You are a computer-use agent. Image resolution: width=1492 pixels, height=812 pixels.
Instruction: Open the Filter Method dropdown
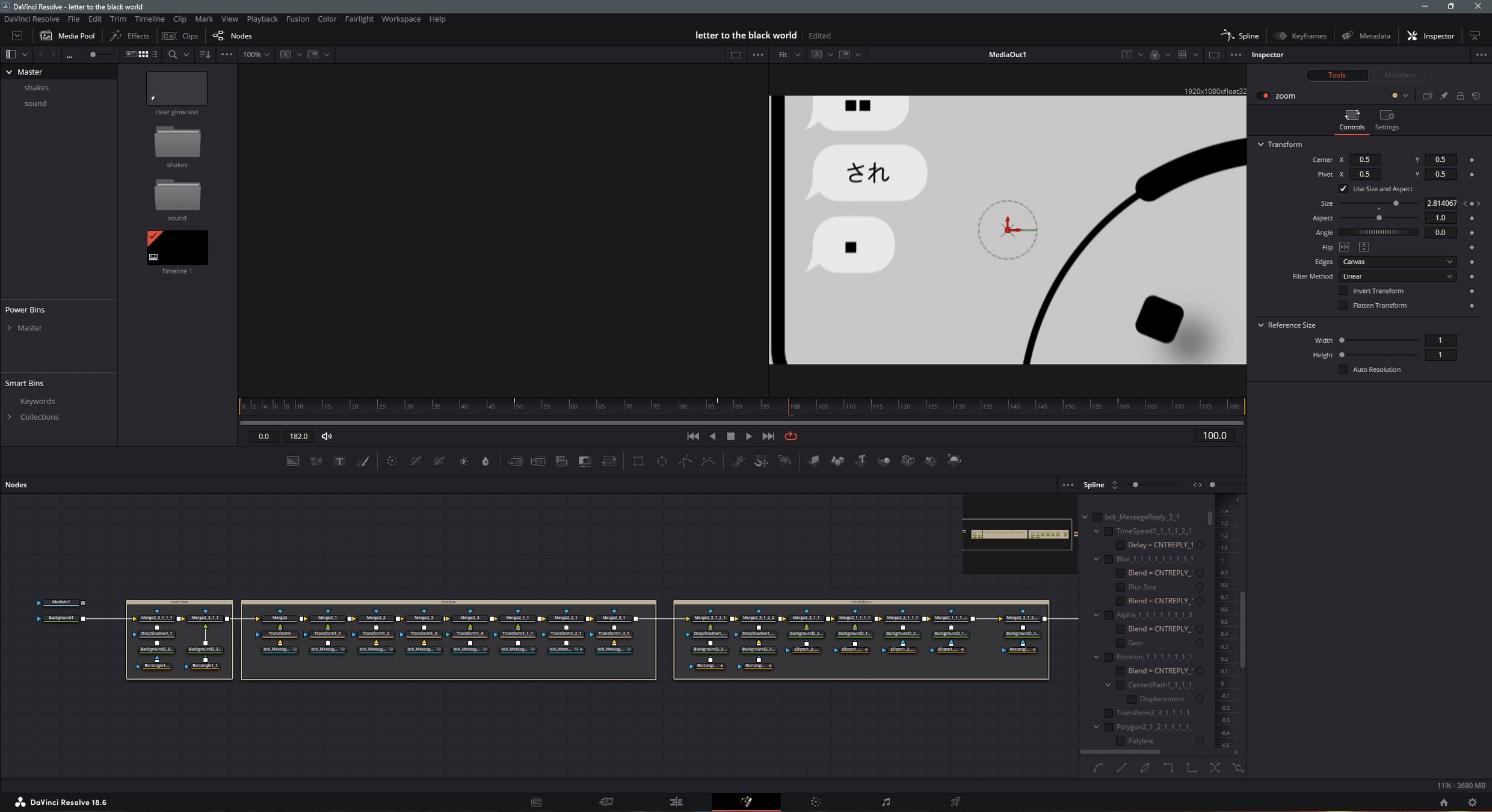tap(1397, 277)
